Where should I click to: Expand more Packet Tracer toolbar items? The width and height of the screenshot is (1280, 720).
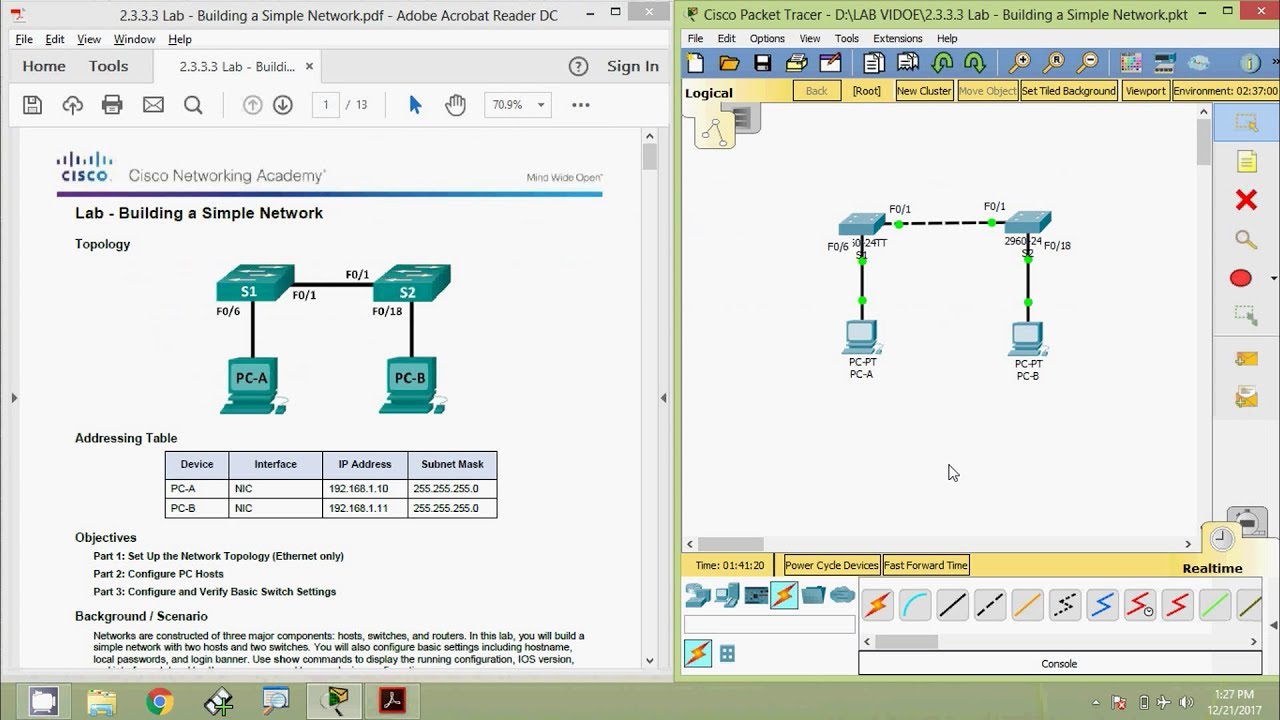[1275, 63]
